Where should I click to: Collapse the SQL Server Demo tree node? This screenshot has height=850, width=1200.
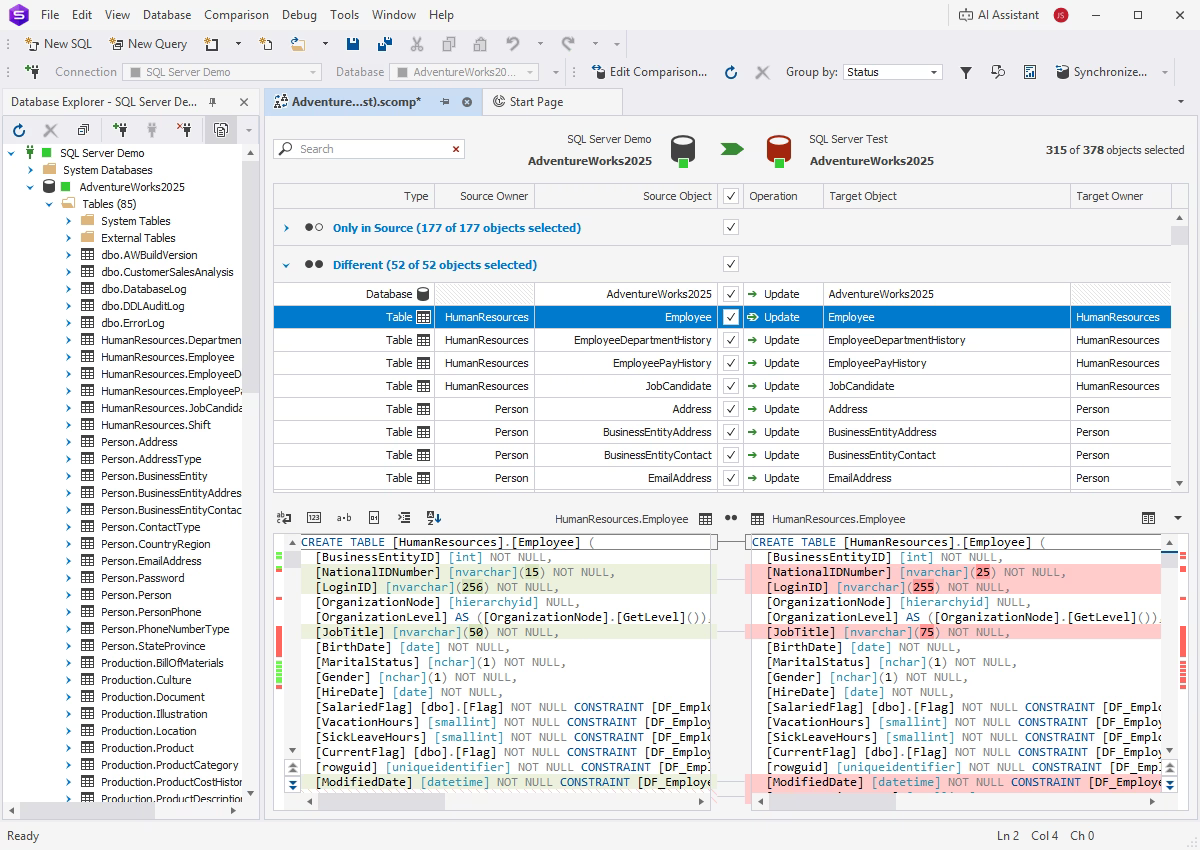tap(12, 153)
